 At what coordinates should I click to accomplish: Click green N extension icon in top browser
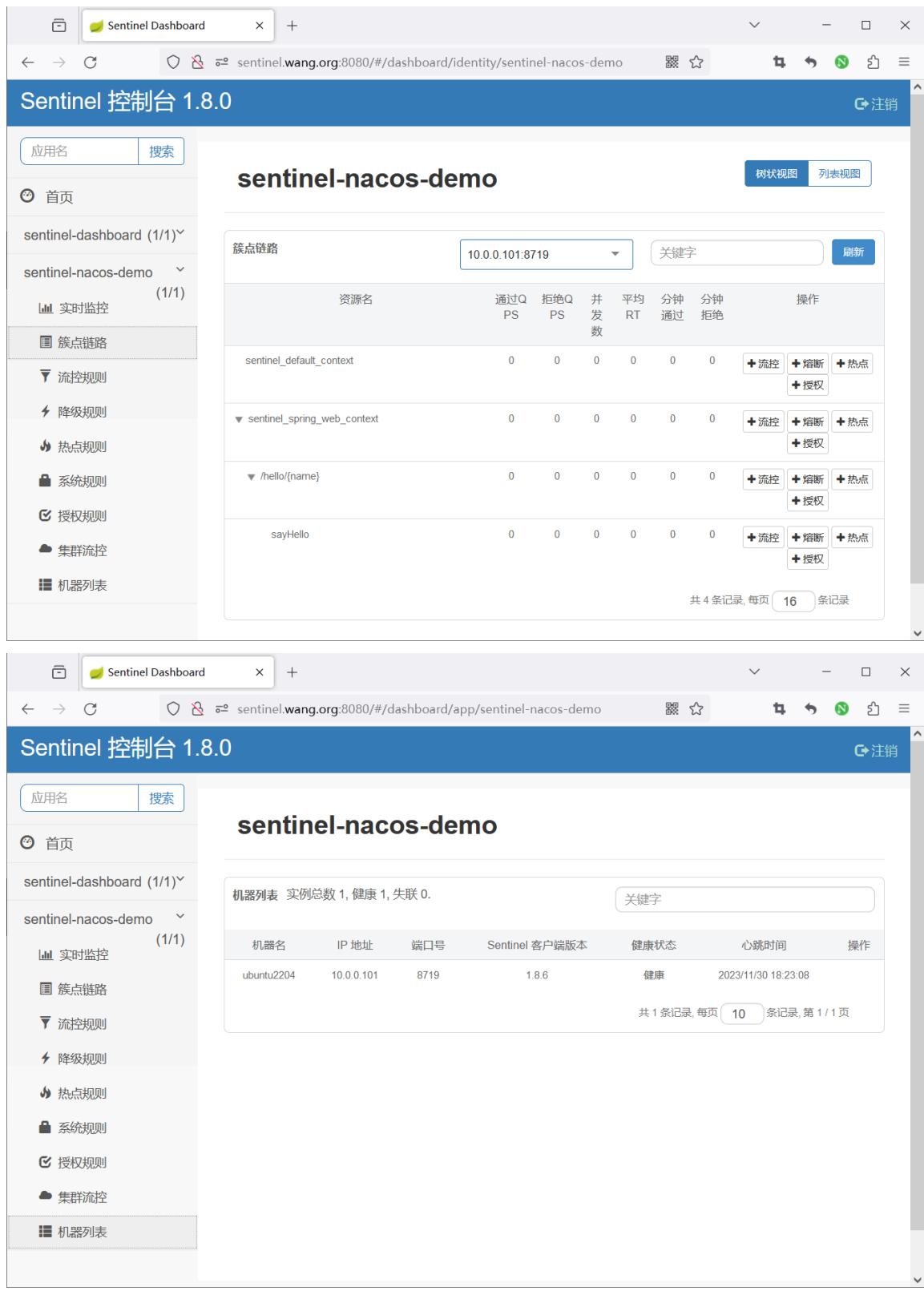pos(841,63)
